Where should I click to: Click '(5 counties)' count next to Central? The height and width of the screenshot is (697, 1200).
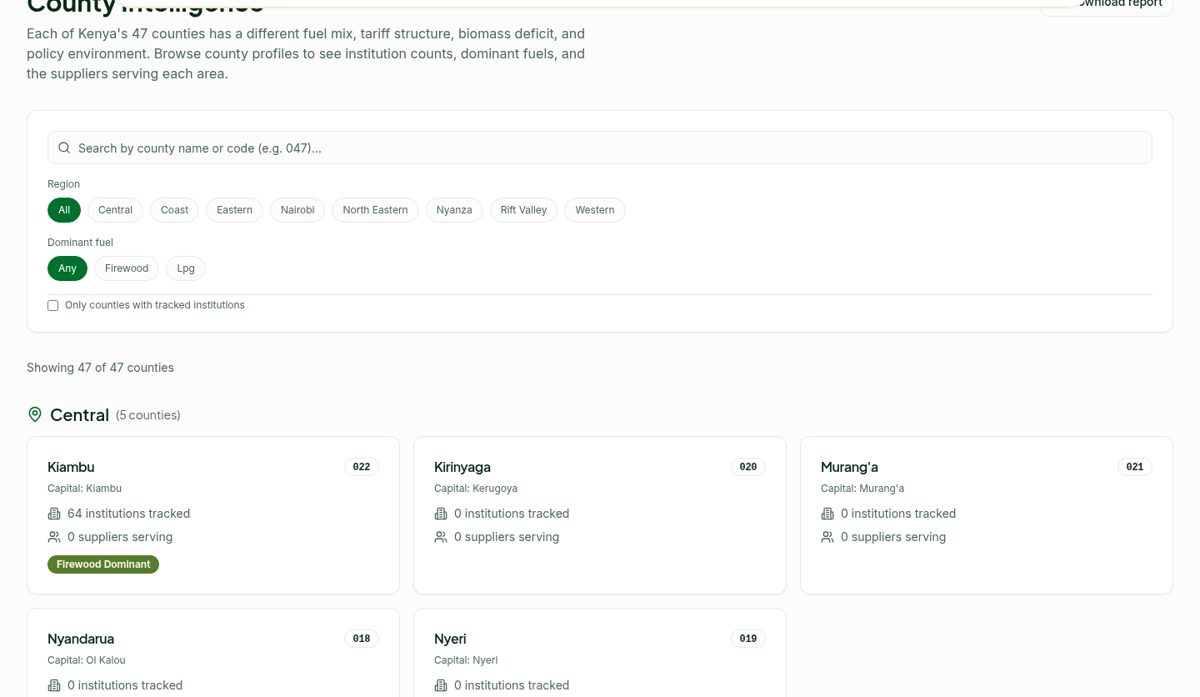click(x=148, y=415)
